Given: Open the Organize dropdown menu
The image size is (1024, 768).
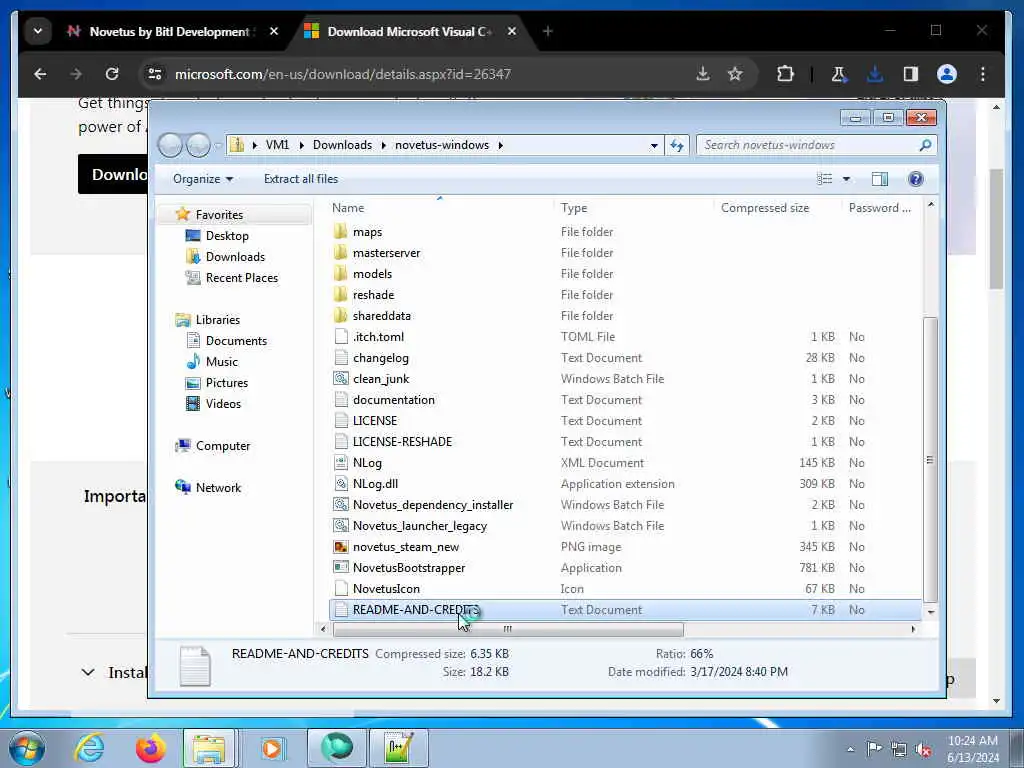Looking at the screenshot, I should (202, 179).
